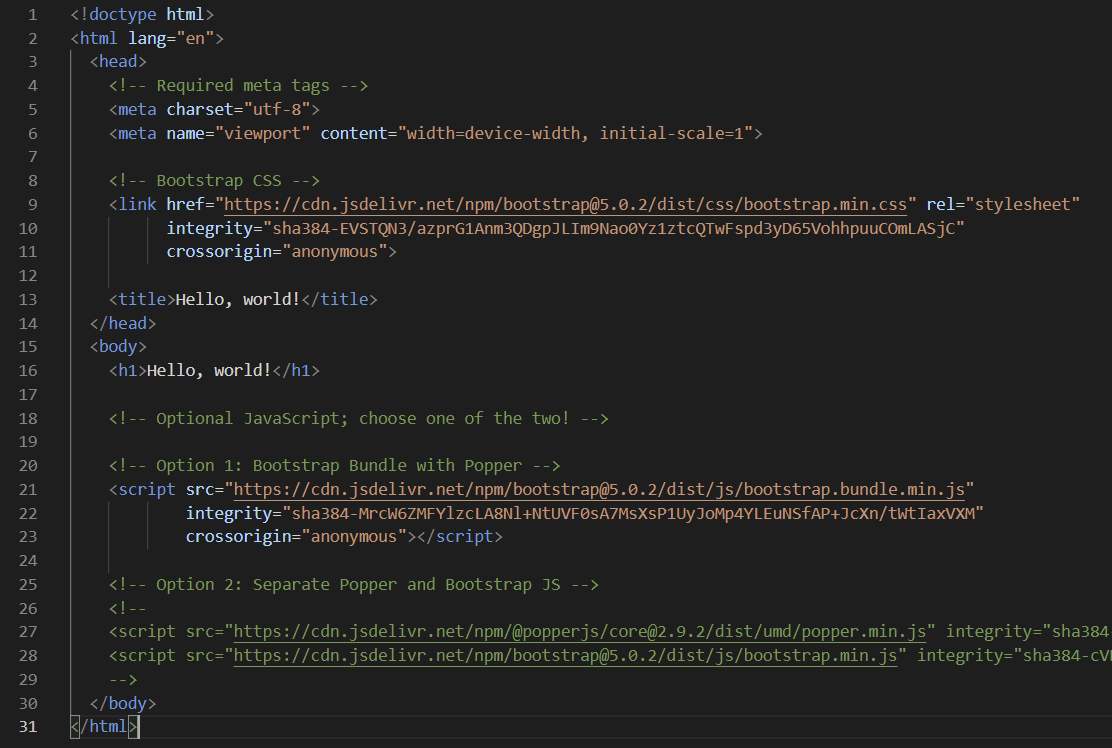This screenshot has width=1112, height=748.
Task: Place cursor in the "Bootstrap CSS" comment
Action: tap(214, 181)
